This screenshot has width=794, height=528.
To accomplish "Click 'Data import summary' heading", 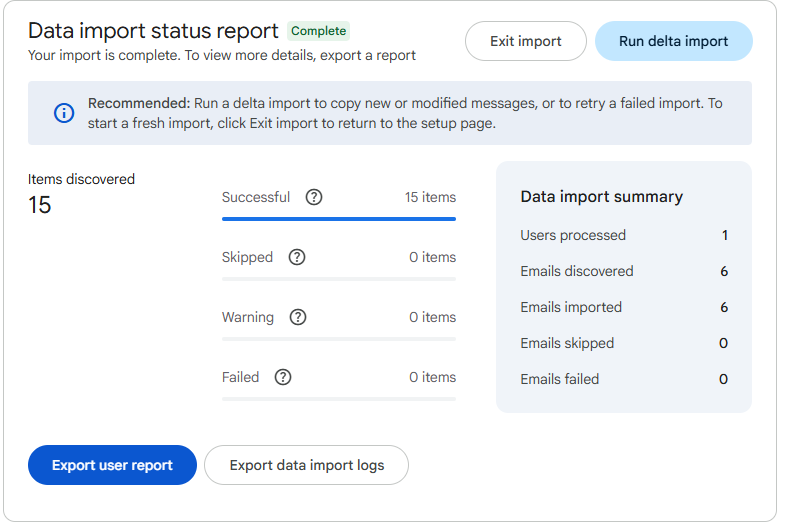I will coord(602,196).
